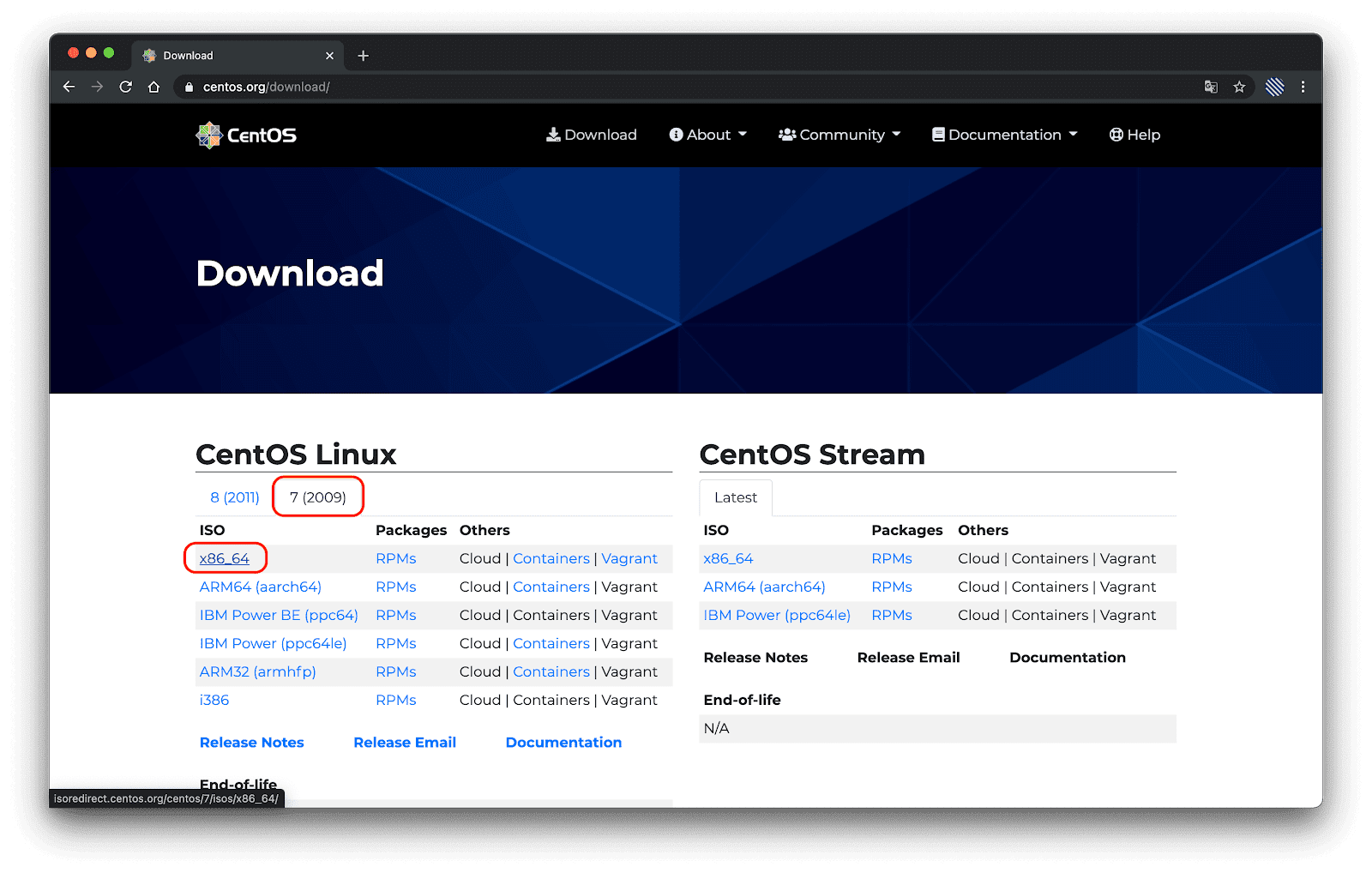The width and height of the screenshot is (1372, 873).
Task: Expand the Community dropdown menu
Action: 839,135
